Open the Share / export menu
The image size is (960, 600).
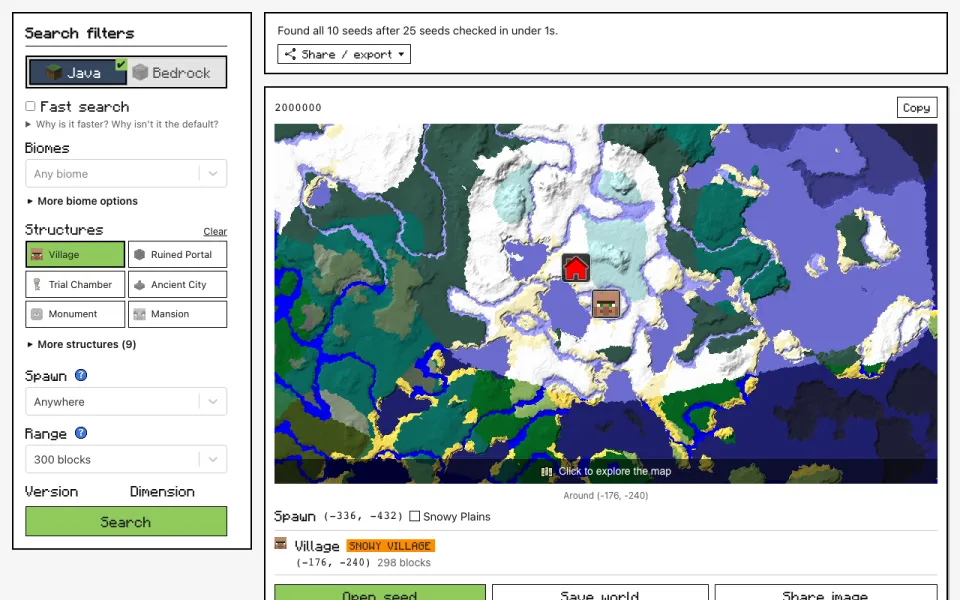click(344, 54)
